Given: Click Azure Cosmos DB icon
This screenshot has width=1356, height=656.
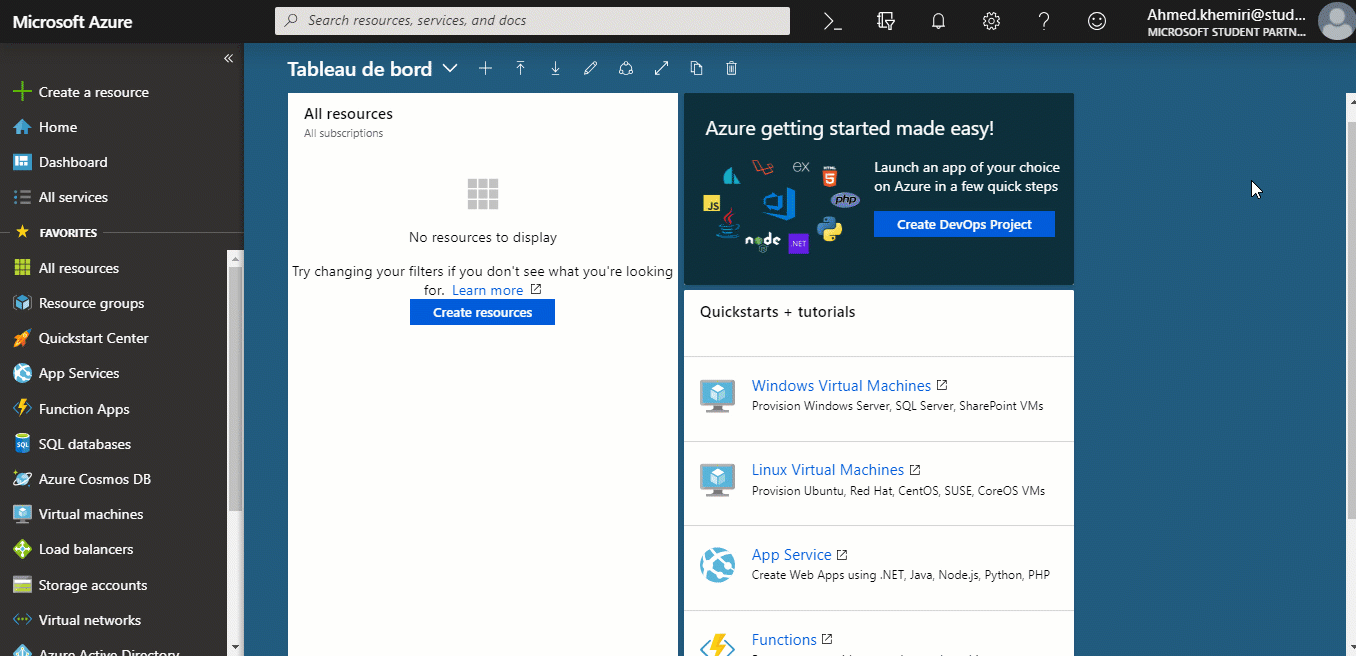Looking at the screenshot, I should (22, 479).
